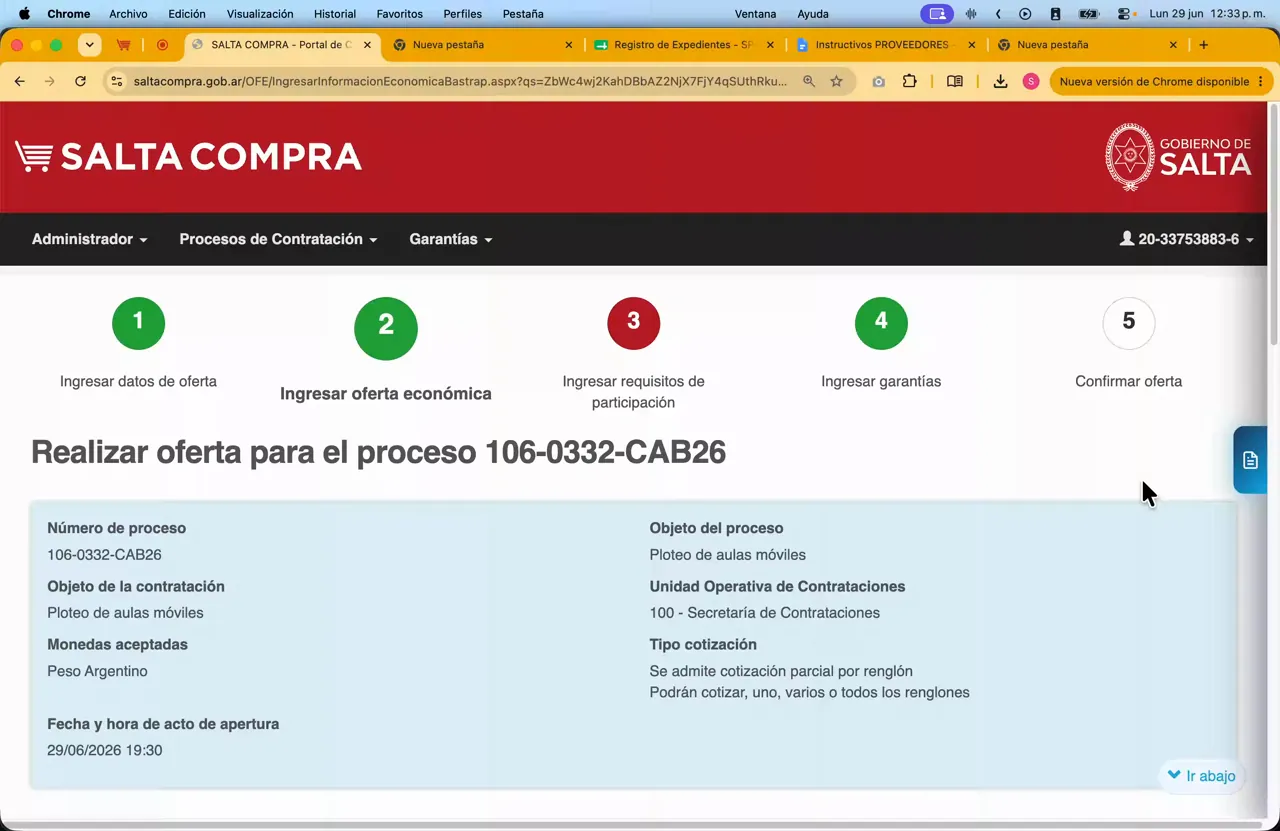Go to step 1 green circle
This screenshot has height=831, width=1280.
pos(138,323)
